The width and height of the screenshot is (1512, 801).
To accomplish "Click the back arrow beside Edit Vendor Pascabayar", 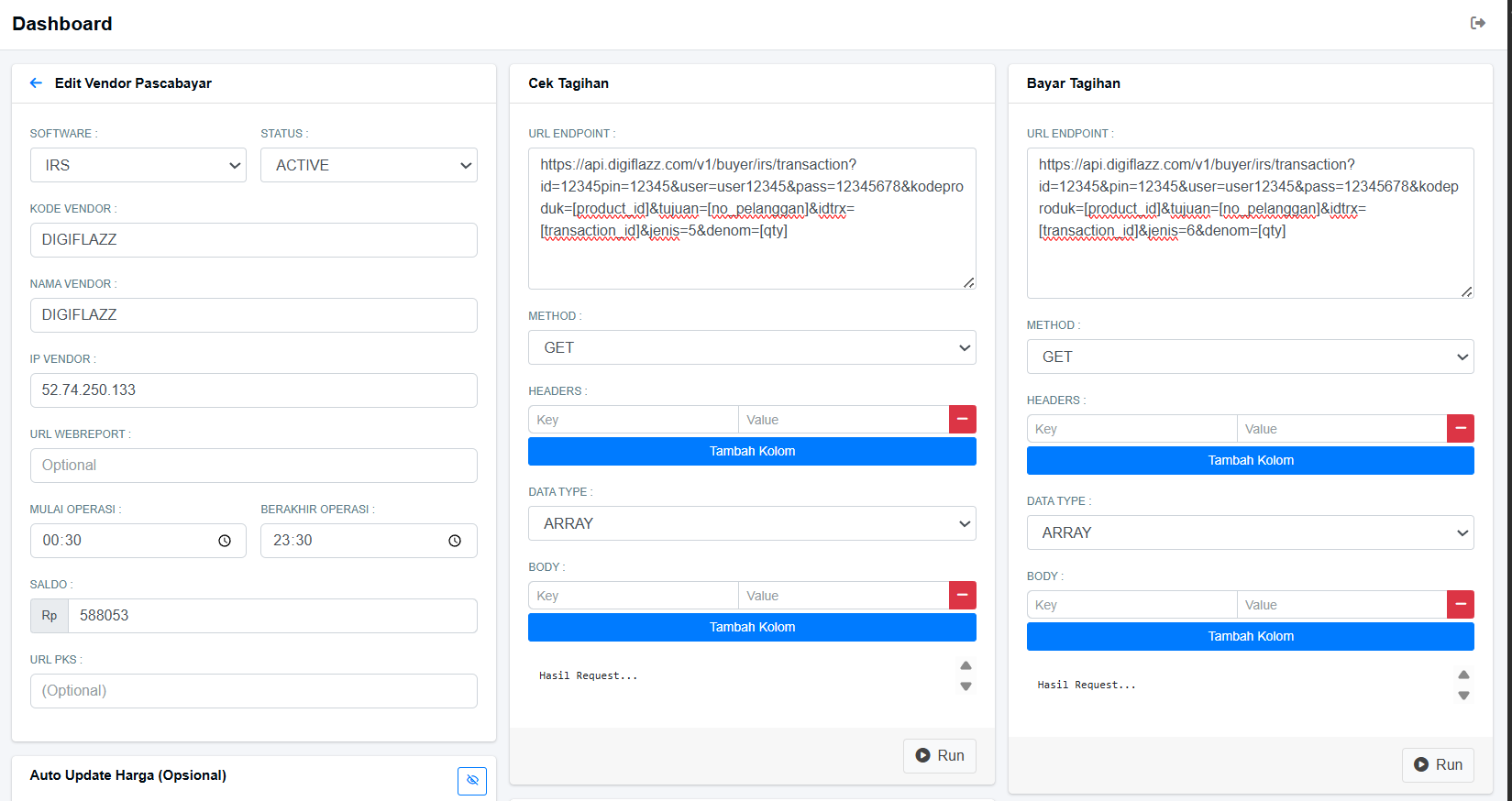I will click(x=36, y=83).
